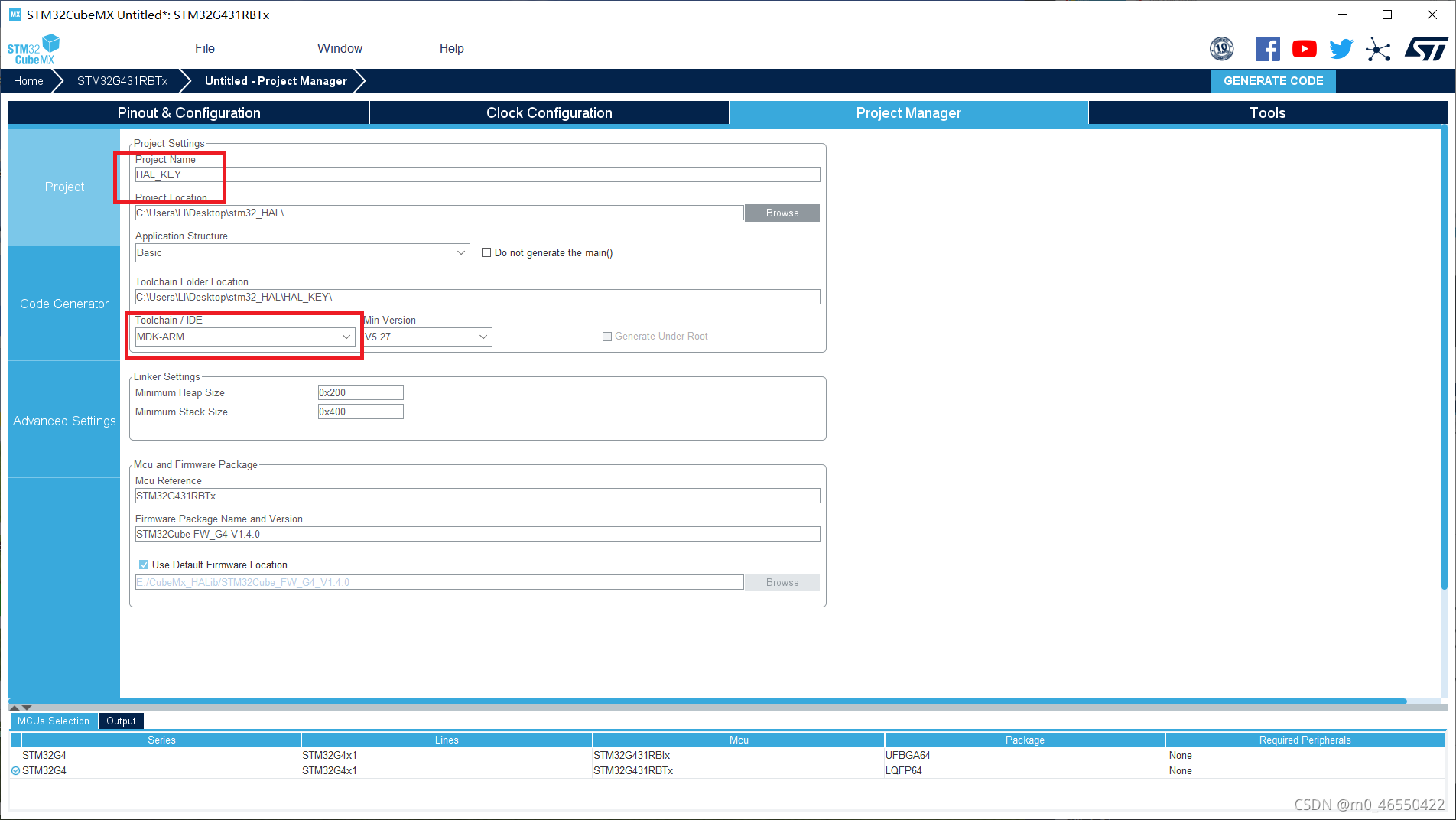Open the File menu
This screenshot has height=820, width=1456.
tap(205, 48)
